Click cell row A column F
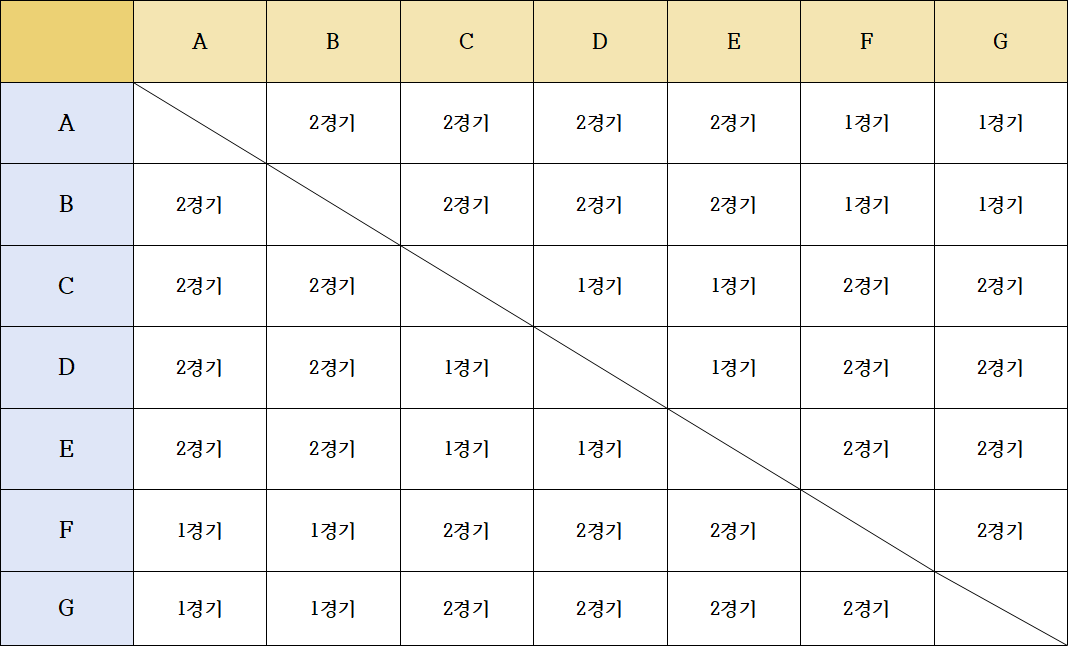1068x646 pixels. [x=868, y=123]
